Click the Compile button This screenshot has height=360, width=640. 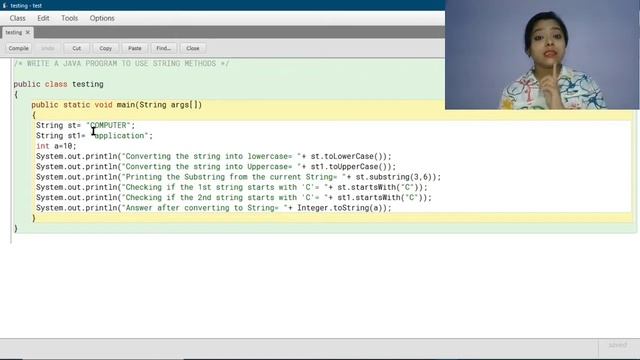(x=18, y=48)
